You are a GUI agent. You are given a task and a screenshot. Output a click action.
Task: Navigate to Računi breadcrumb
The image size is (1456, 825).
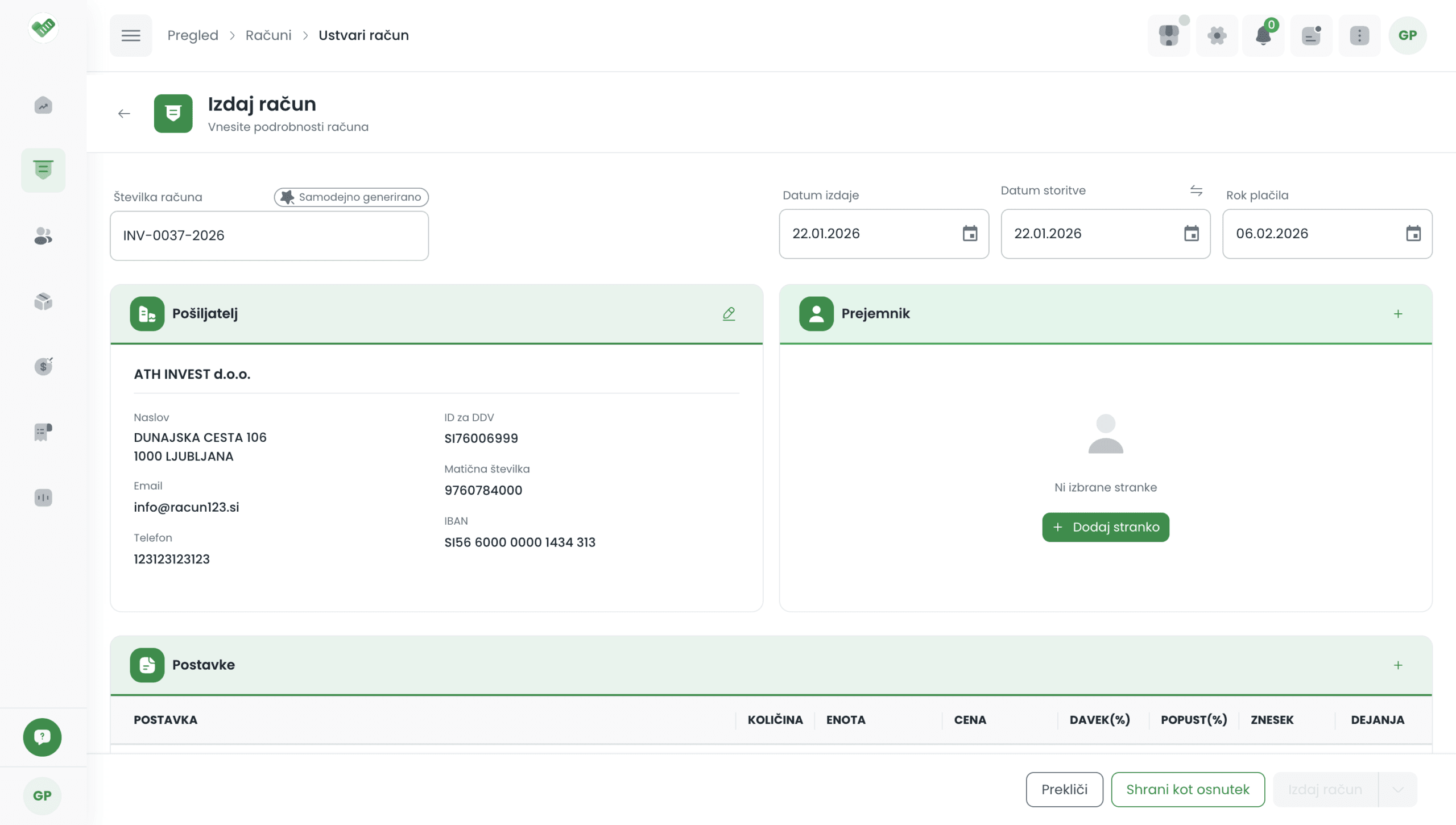268,35
